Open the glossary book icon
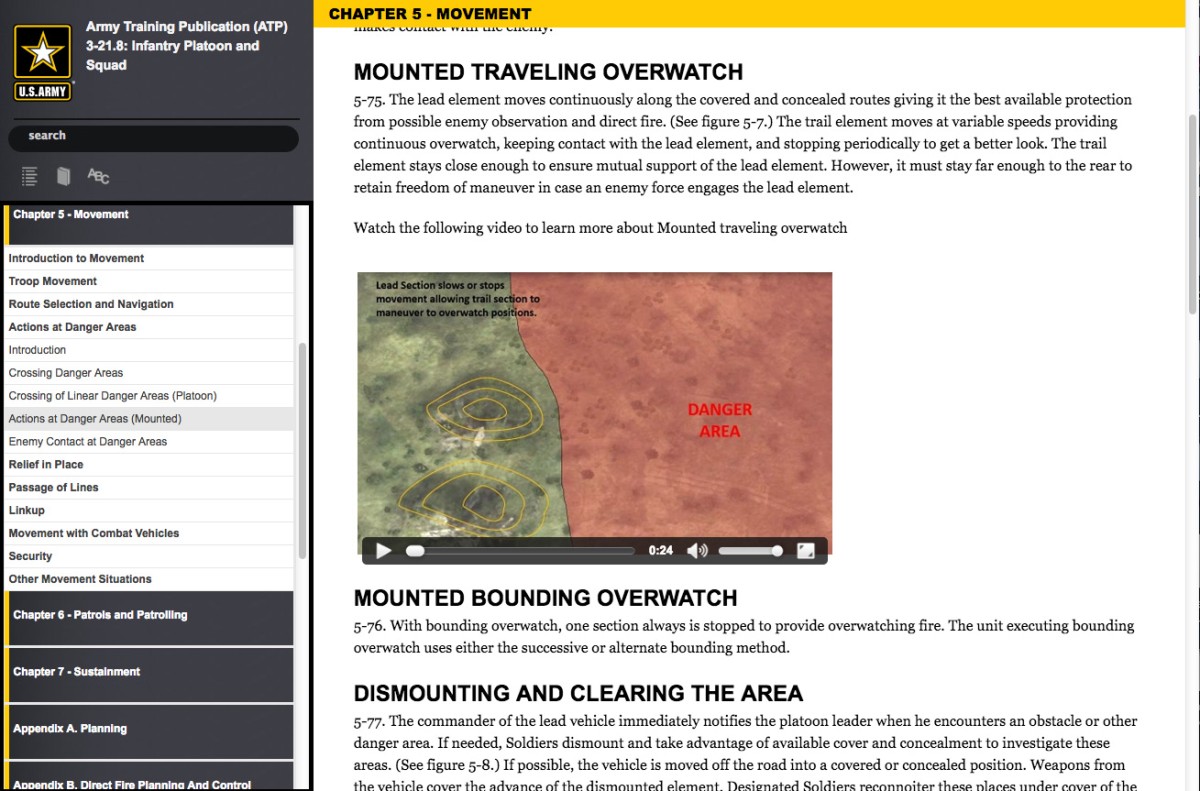Image resolution: width=1200 pixels, height=791 pixels. point(62,176)
